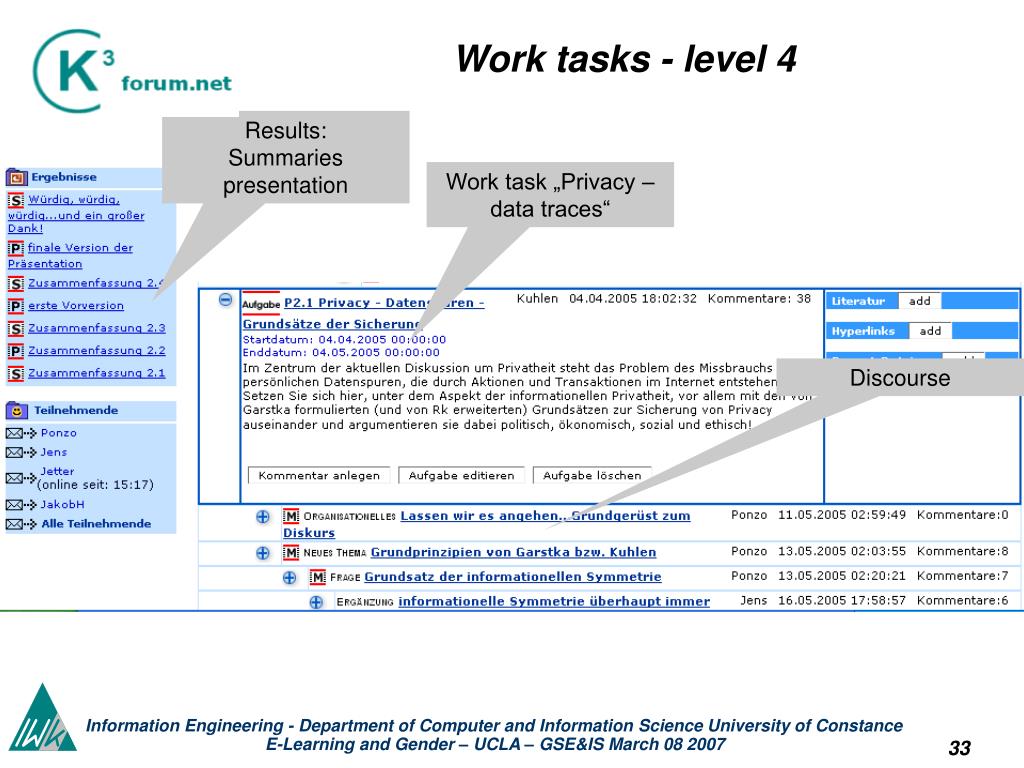Select participant Ponzo

pos(59,433)
